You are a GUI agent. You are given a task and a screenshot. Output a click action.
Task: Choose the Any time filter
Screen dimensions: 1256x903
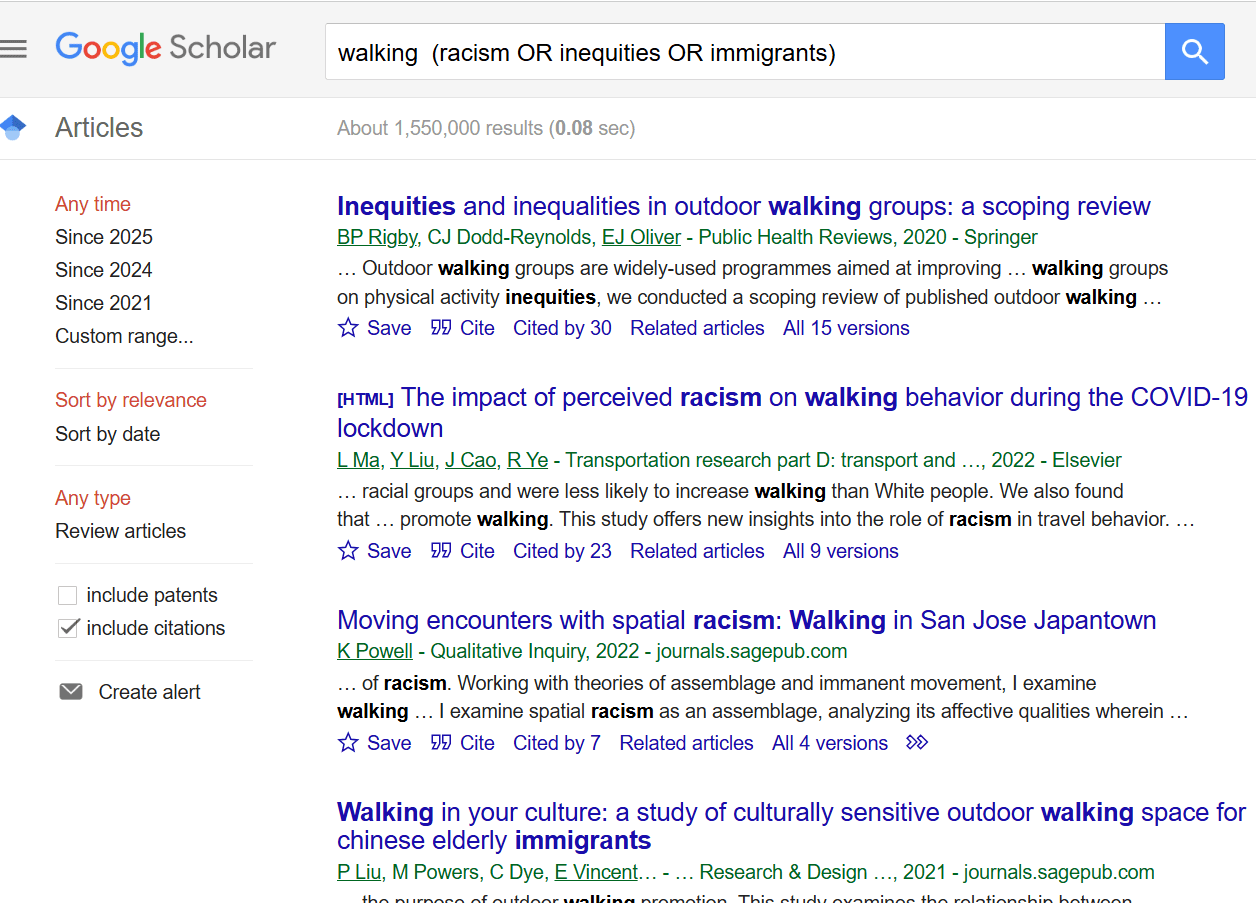[x=92, y=204]
